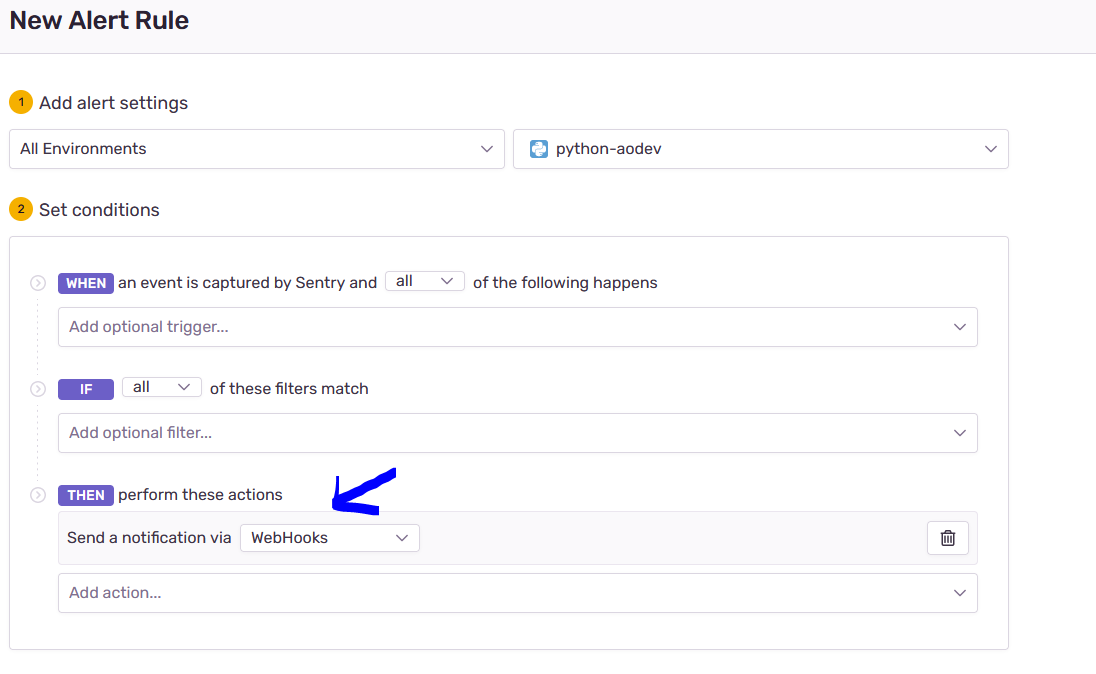The width and height of the screenshot is (1096, 674).
Task: Click the yellow step 1 badge
Action: (21, 103)
